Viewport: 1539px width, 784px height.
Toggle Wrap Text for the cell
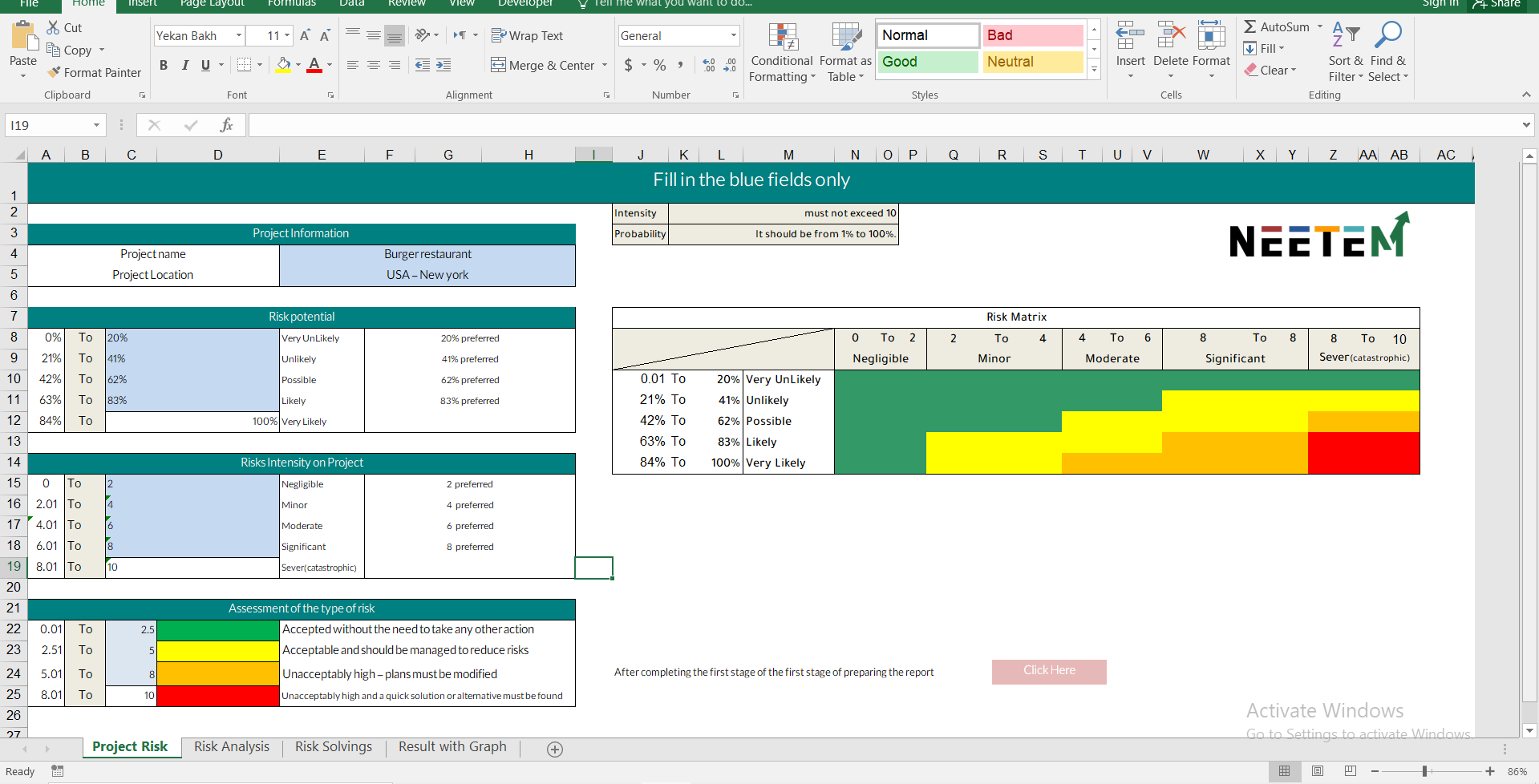[x=528, y=35]
